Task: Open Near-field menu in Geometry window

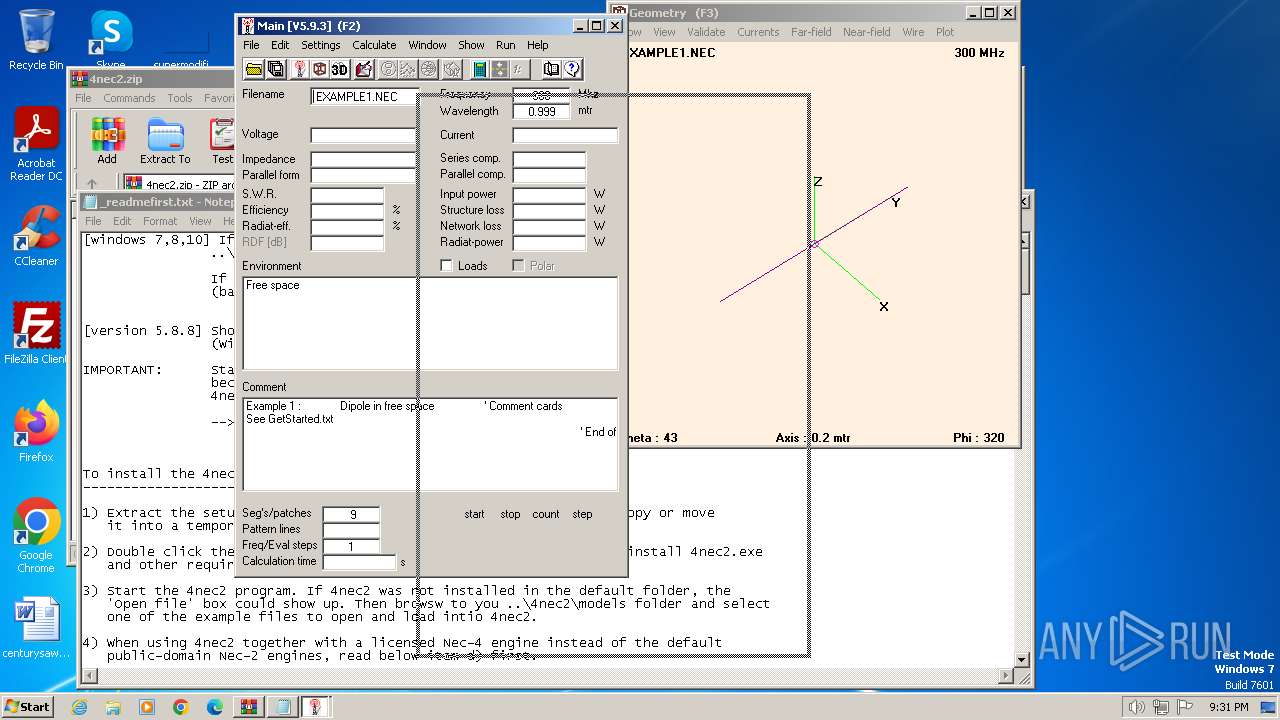Action: coord(867,32)
